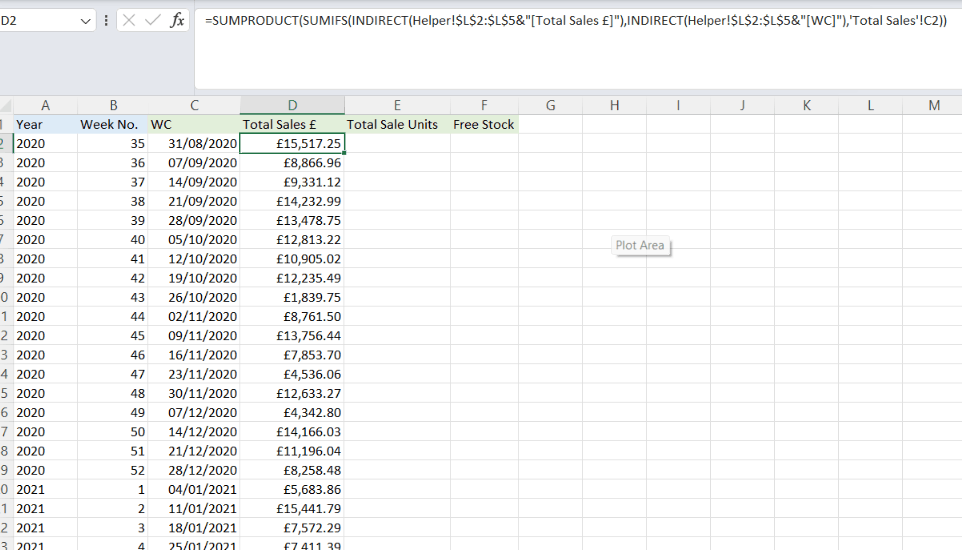Select the date cell 07/09/2020

pyautogui.click(x=194, y=163)
